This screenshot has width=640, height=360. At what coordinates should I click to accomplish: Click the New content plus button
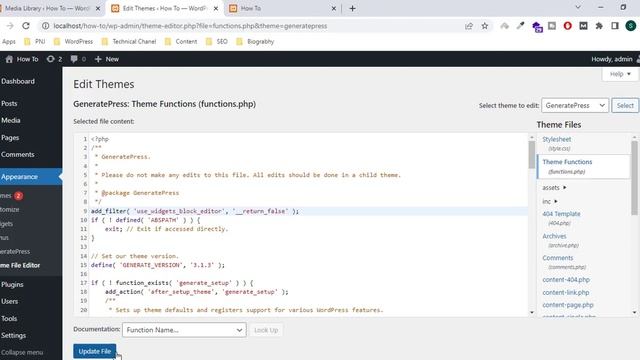pos(107,59)
